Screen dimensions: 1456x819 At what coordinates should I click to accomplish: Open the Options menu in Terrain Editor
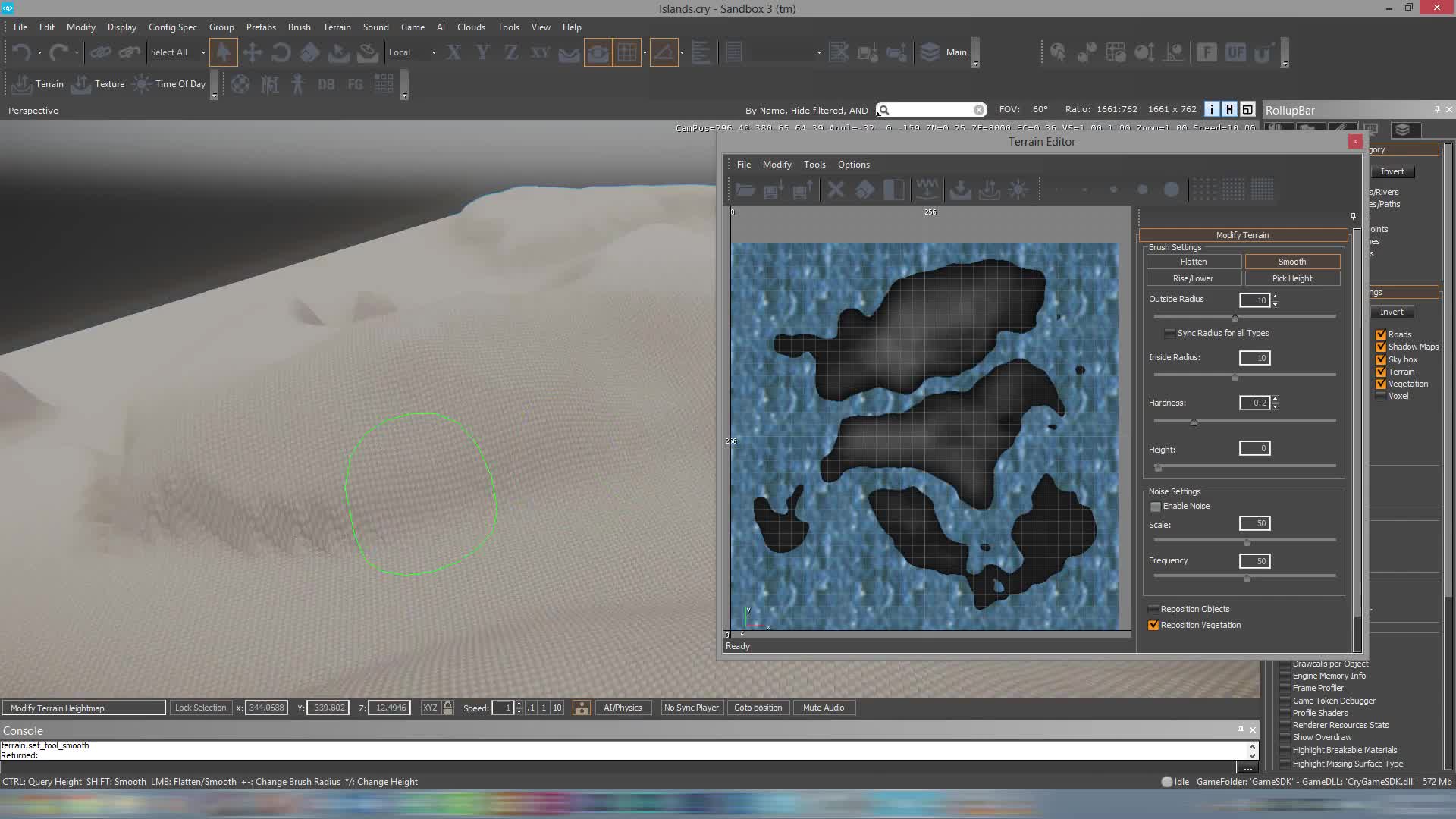click(x=853, y=164)
